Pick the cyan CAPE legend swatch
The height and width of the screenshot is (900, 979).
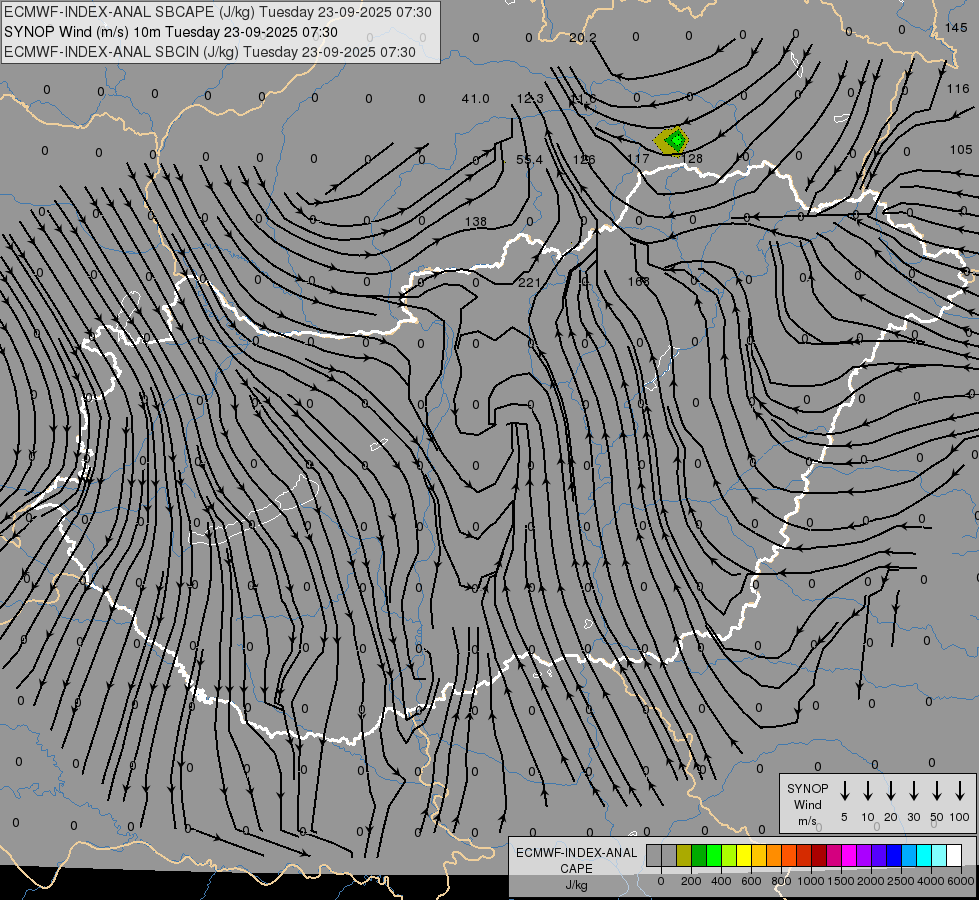click(924, 856)
